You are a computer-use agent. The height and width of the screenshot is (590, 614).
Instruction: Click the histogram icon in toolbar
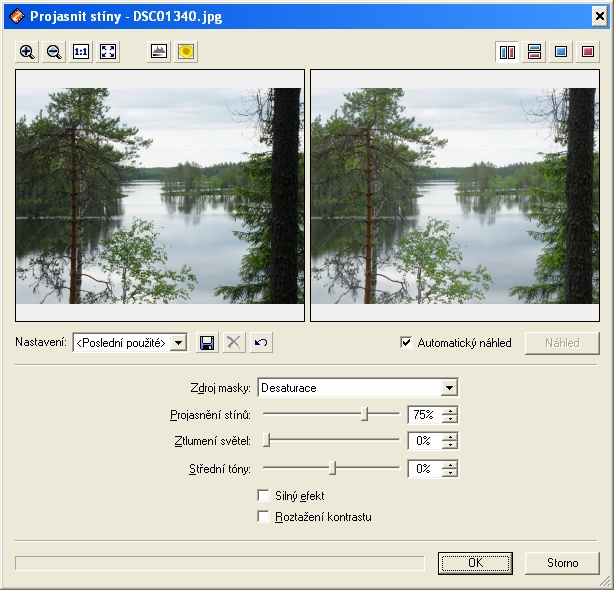coord(158,52)
